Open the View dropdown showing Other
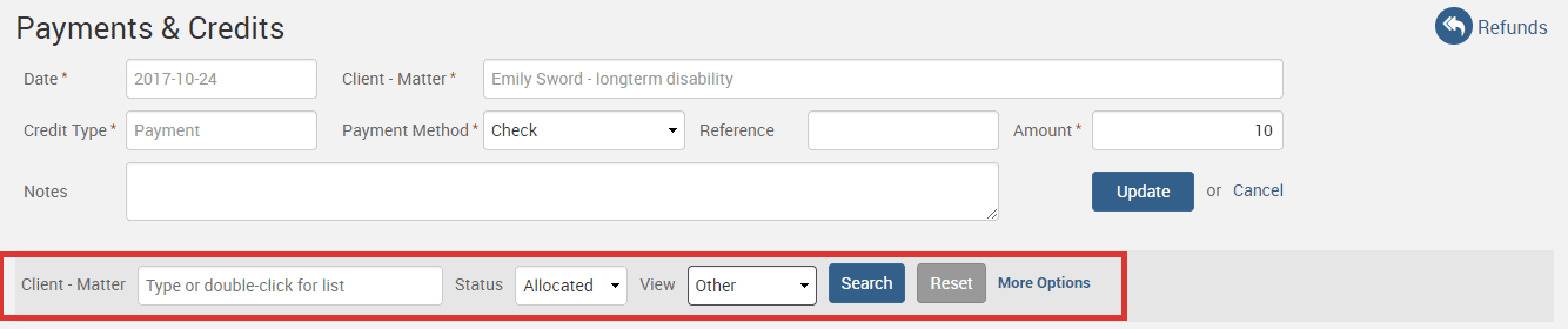1568x329 pixels. [x=751, y=285]
